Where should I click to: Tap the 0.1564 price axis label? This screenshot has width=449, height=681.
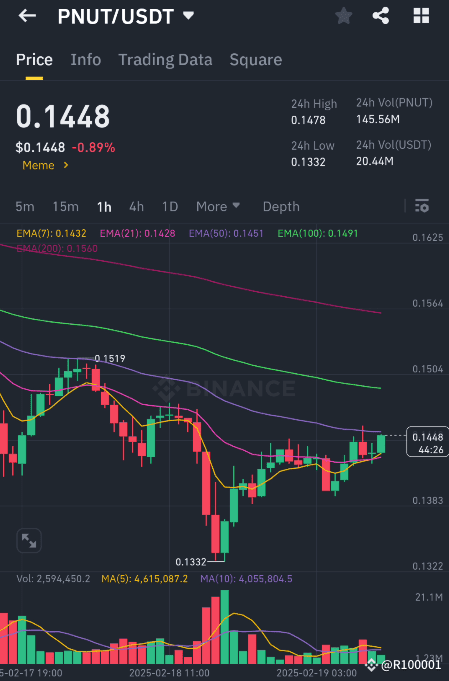428,304
